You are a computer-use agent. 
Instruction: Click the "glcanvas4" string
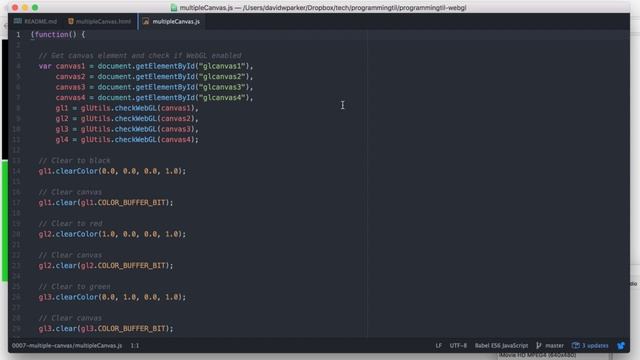(x=223, y=98)
